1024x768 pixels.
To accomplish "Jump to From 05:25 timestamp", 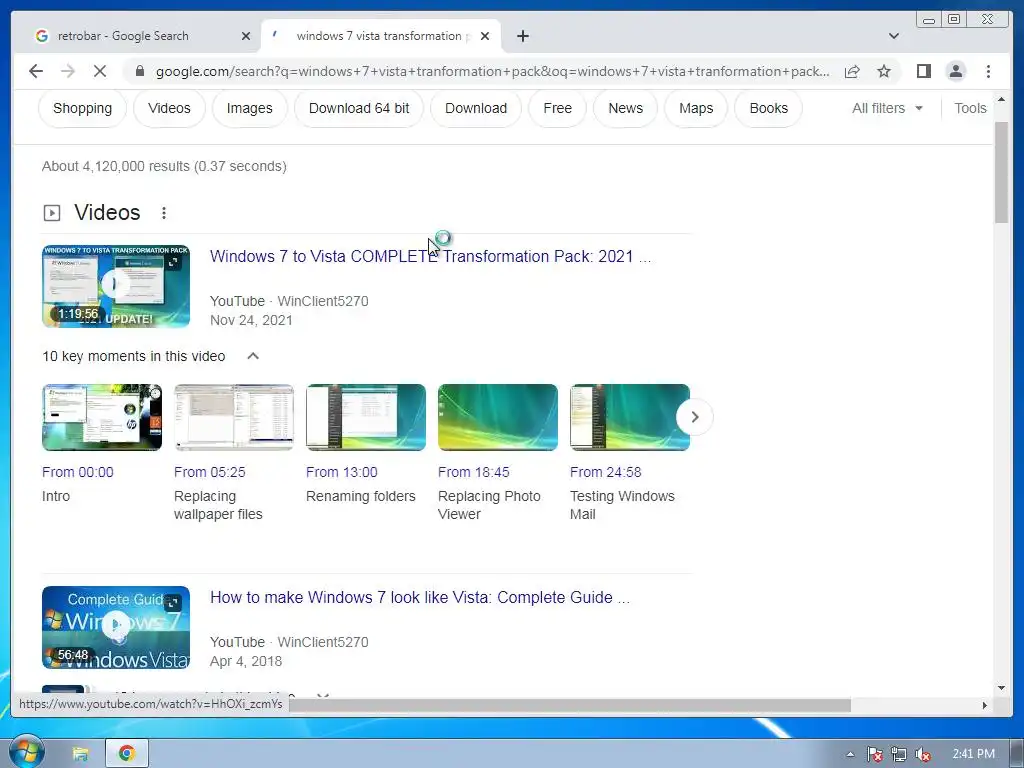I will [x=210, y=472].
